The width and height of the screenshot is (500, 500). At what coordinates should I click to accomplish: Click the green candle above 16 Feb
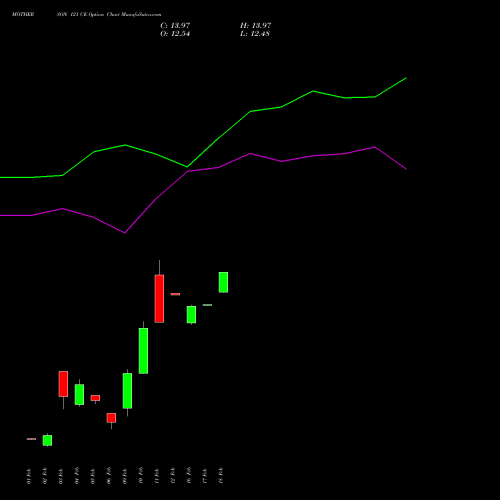(191, 315)
